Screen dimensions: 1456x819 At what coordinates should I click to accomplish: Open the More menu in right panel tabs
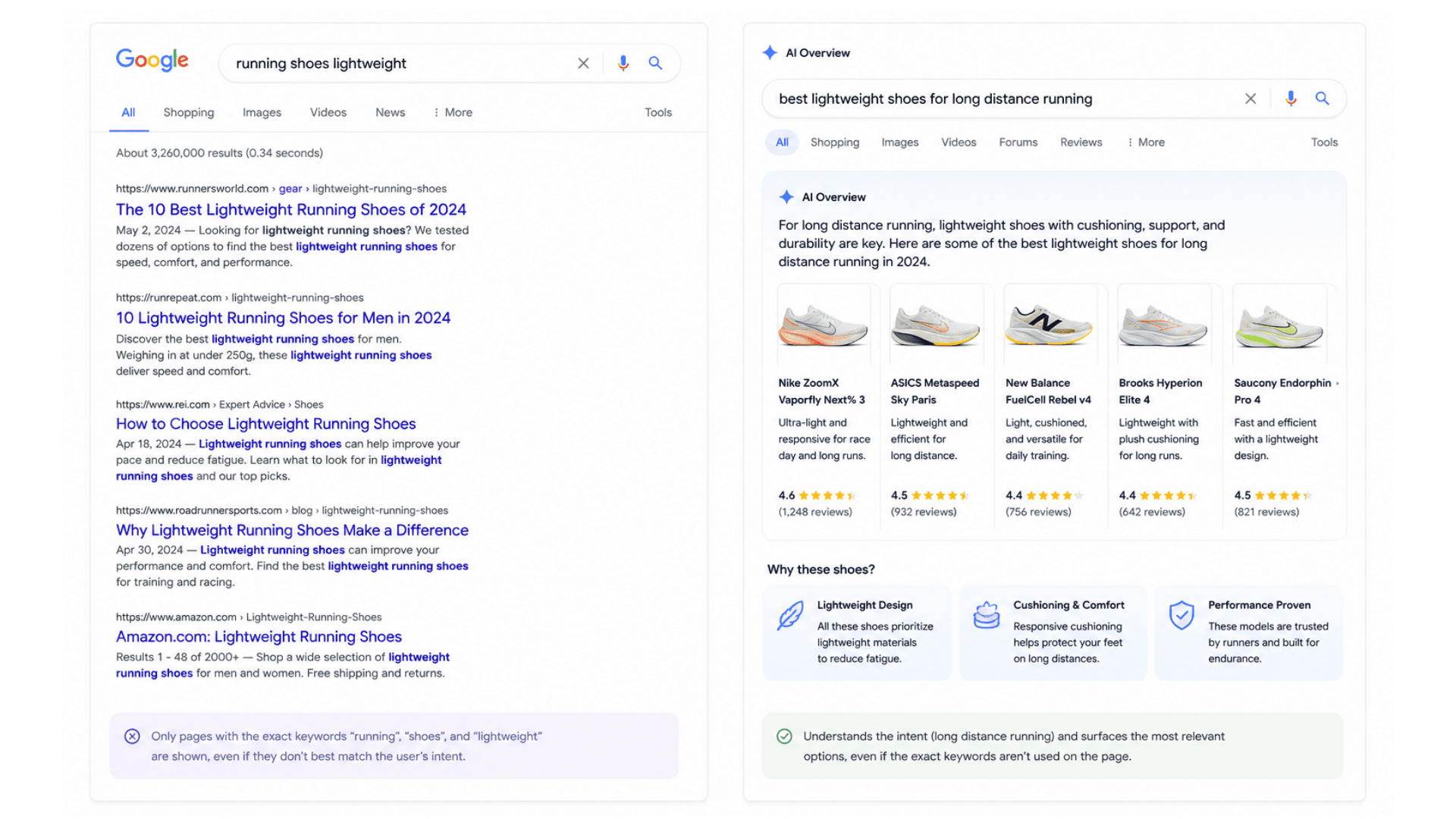click(1146, 143)
